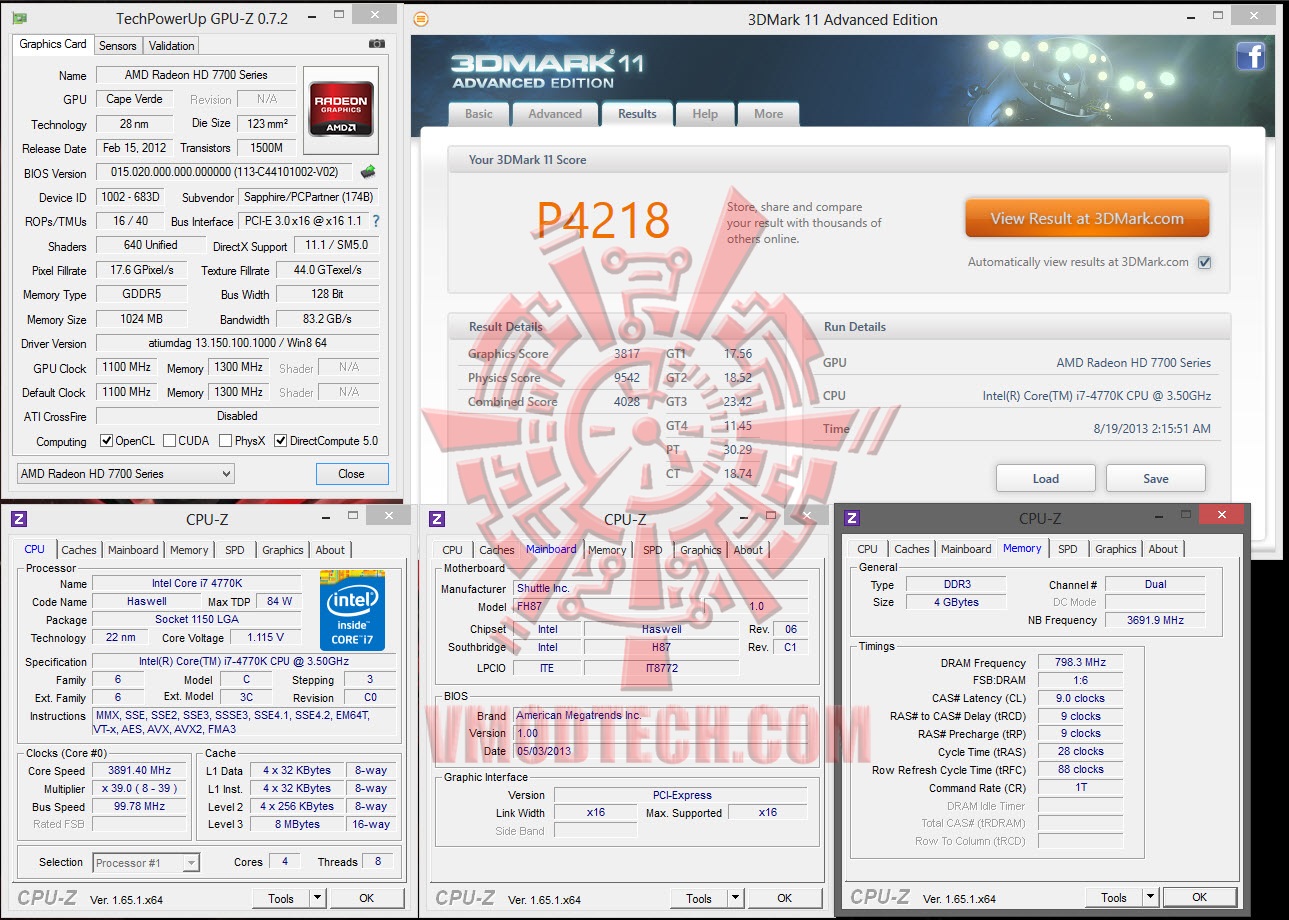
Task: Select the Graphics Card tab in GPU-Z
Action: pyautogui.click(x=53, y=44)
